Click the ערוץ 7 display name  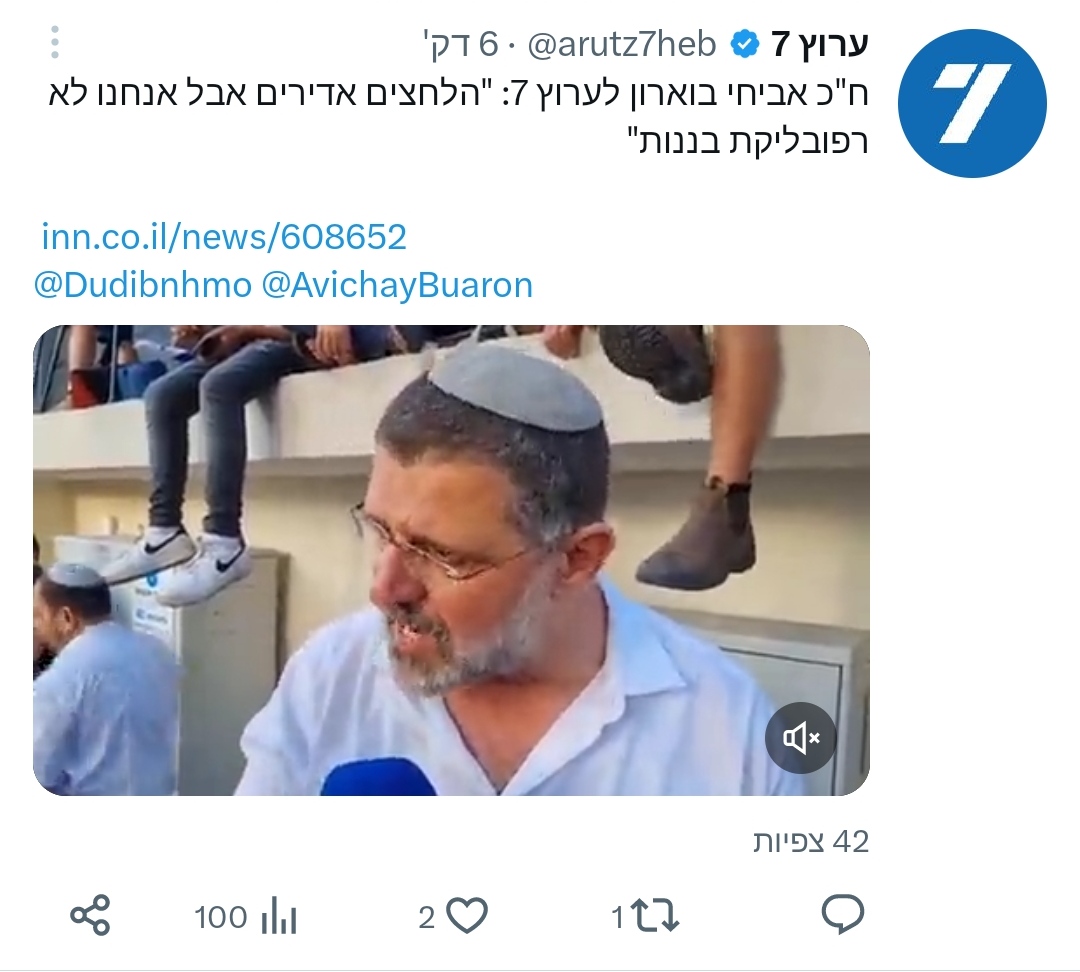(820, 45)
